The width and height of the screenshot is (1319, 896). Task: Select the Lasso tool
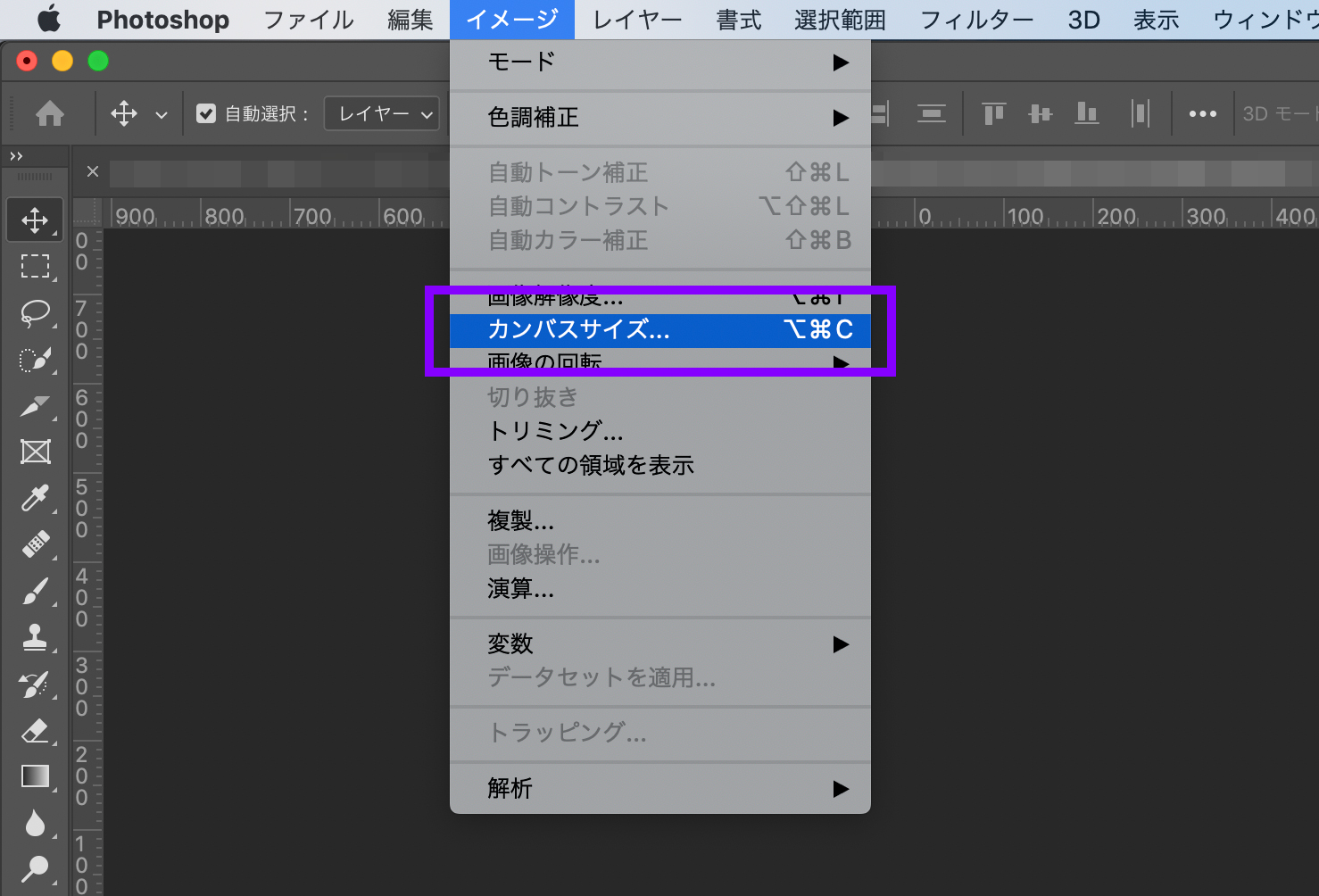35,312
